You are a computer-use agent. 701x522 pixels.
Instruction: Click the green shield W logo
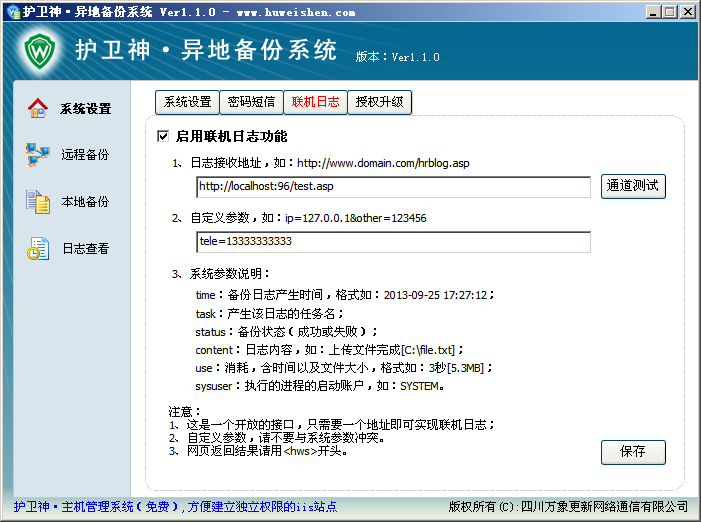coord(40,51)
